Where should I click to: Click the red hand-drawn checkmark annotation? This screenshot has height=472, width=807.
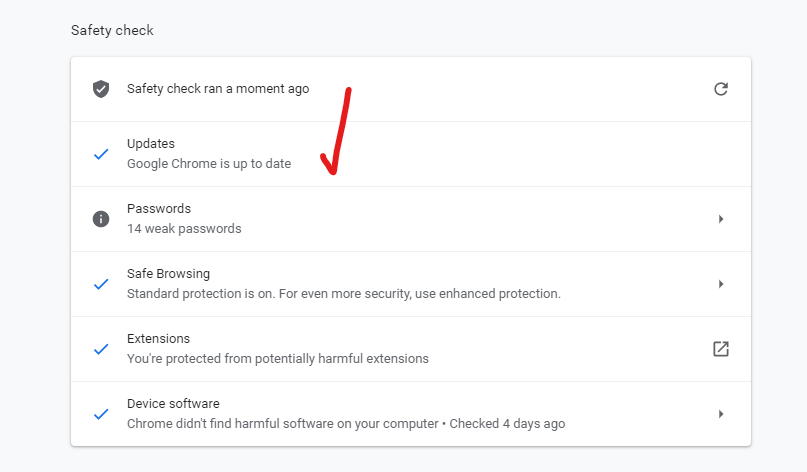pos(336,131)
